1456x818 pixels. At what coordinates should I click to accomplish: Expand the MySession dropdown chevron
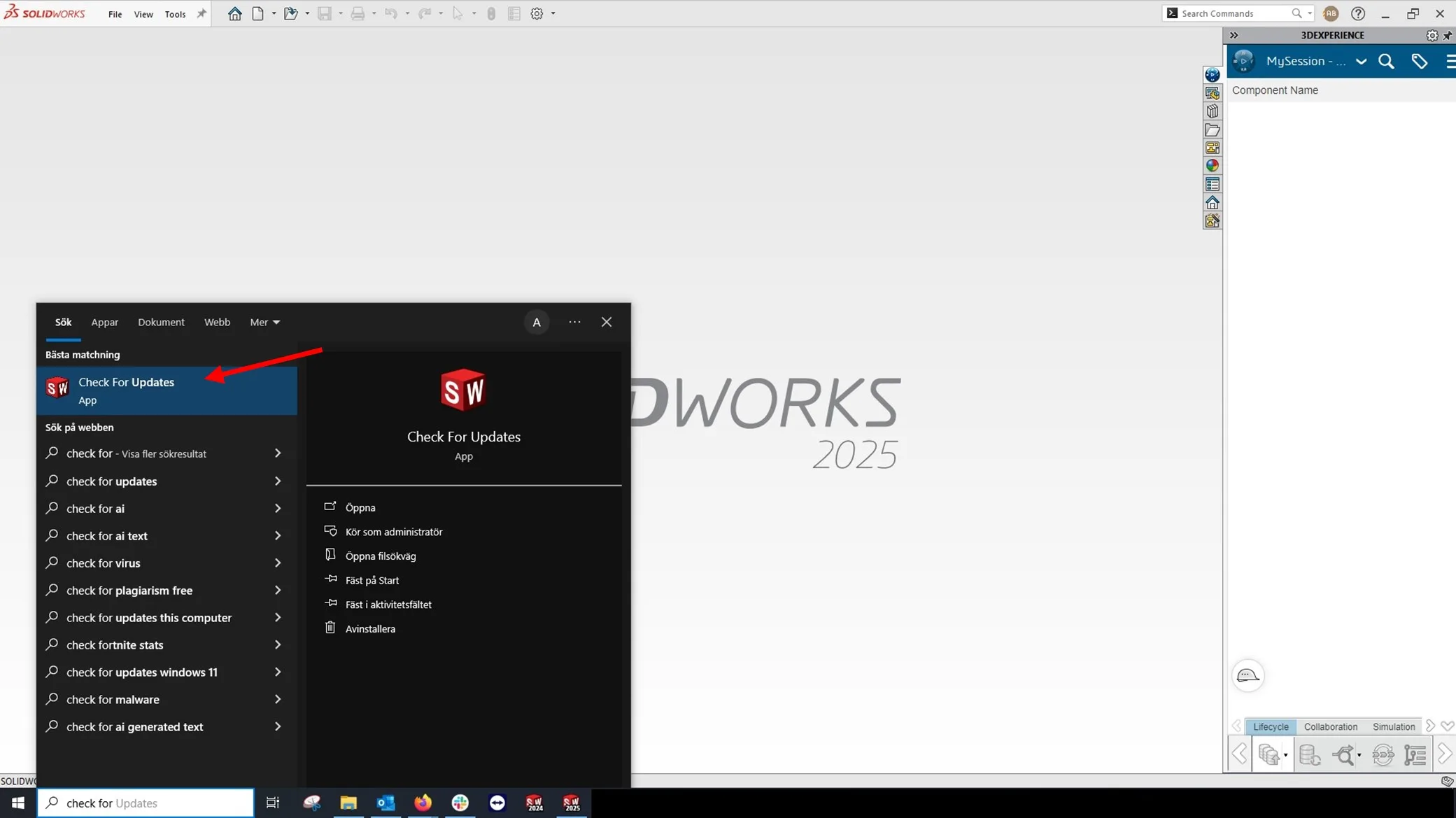point(1361,62)
